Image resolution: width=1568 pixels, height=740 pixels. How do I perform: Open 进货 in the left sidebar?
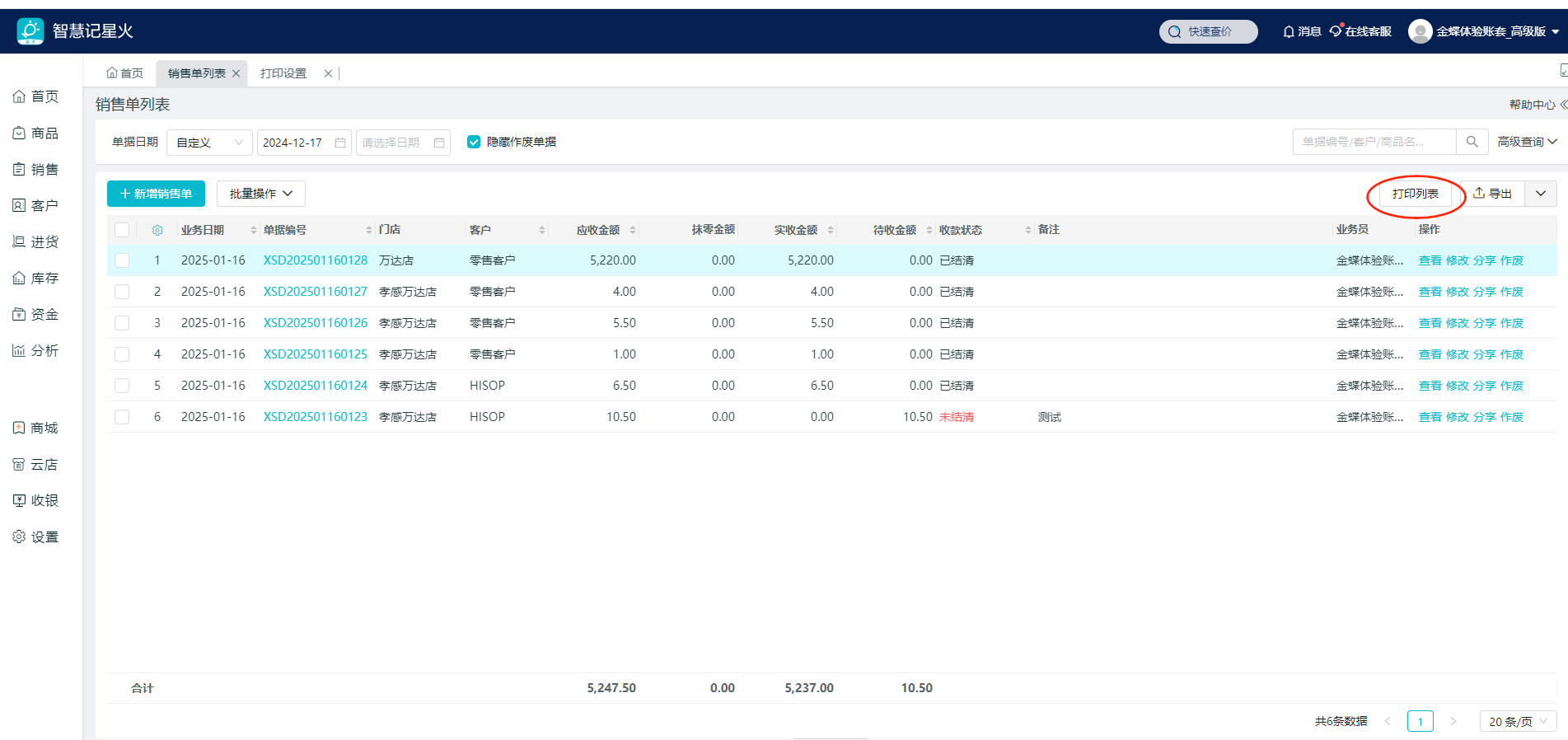pos(35,241)
